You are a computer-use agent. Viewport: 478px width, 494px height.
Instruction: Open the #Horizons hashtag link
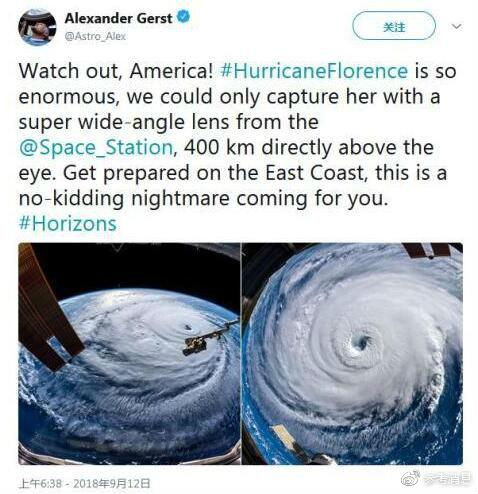[68, 223]
